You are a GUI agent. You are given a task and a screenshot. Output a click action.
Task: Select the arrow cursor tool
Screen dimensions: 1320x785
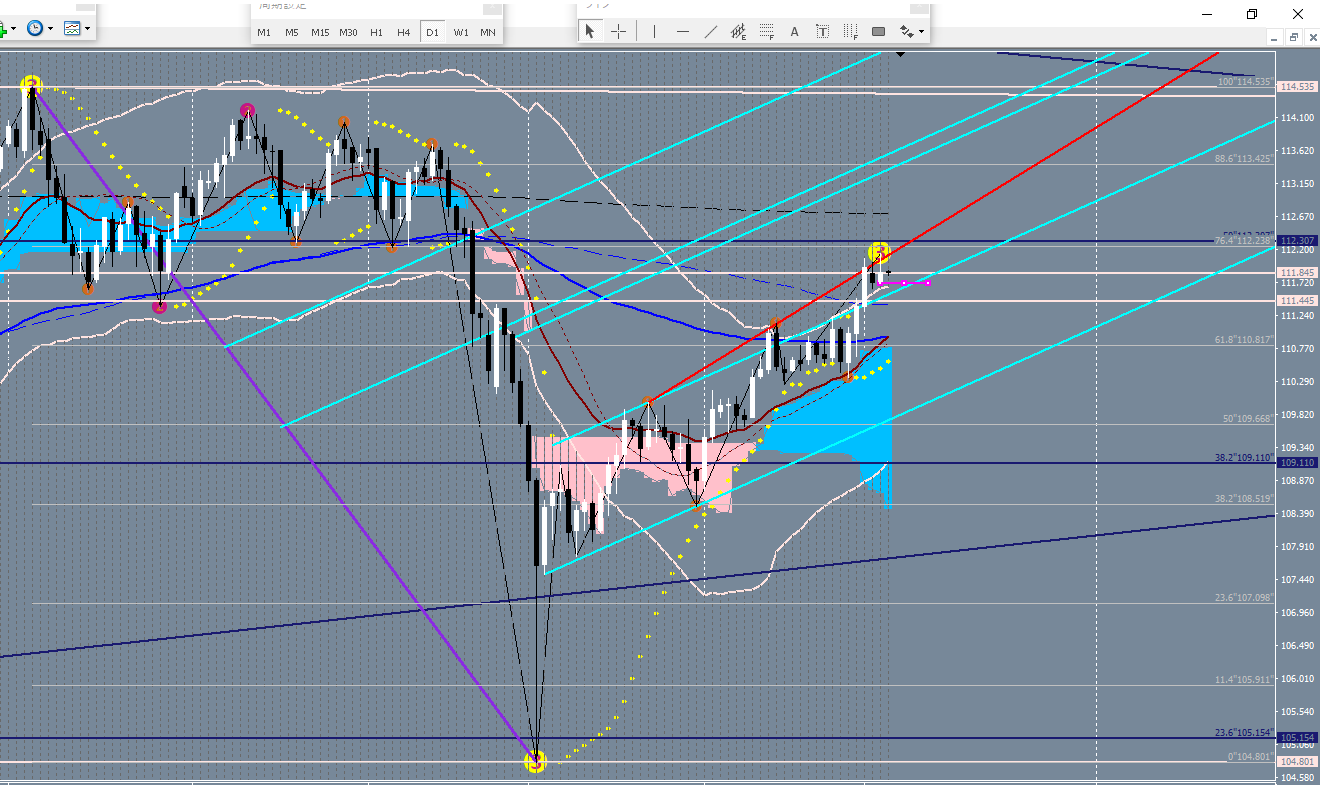(590, 32)
